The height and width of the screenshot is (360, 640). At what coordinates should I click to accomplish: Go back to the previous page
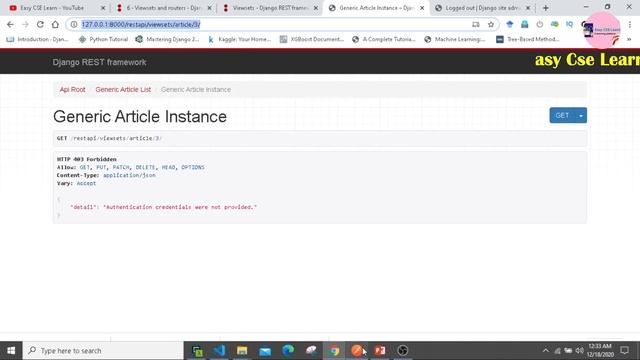[x=10, y=24]
